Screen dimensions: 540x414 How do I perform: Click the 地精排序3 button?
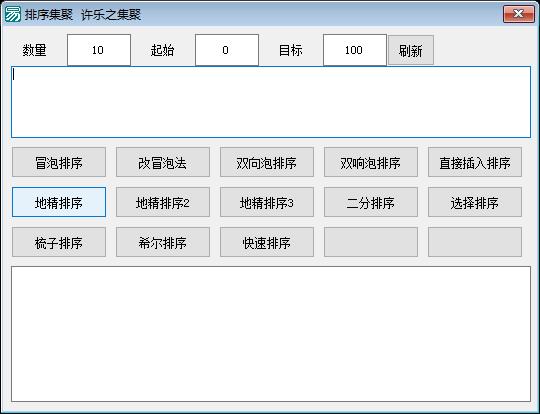(x=267, y=202)
